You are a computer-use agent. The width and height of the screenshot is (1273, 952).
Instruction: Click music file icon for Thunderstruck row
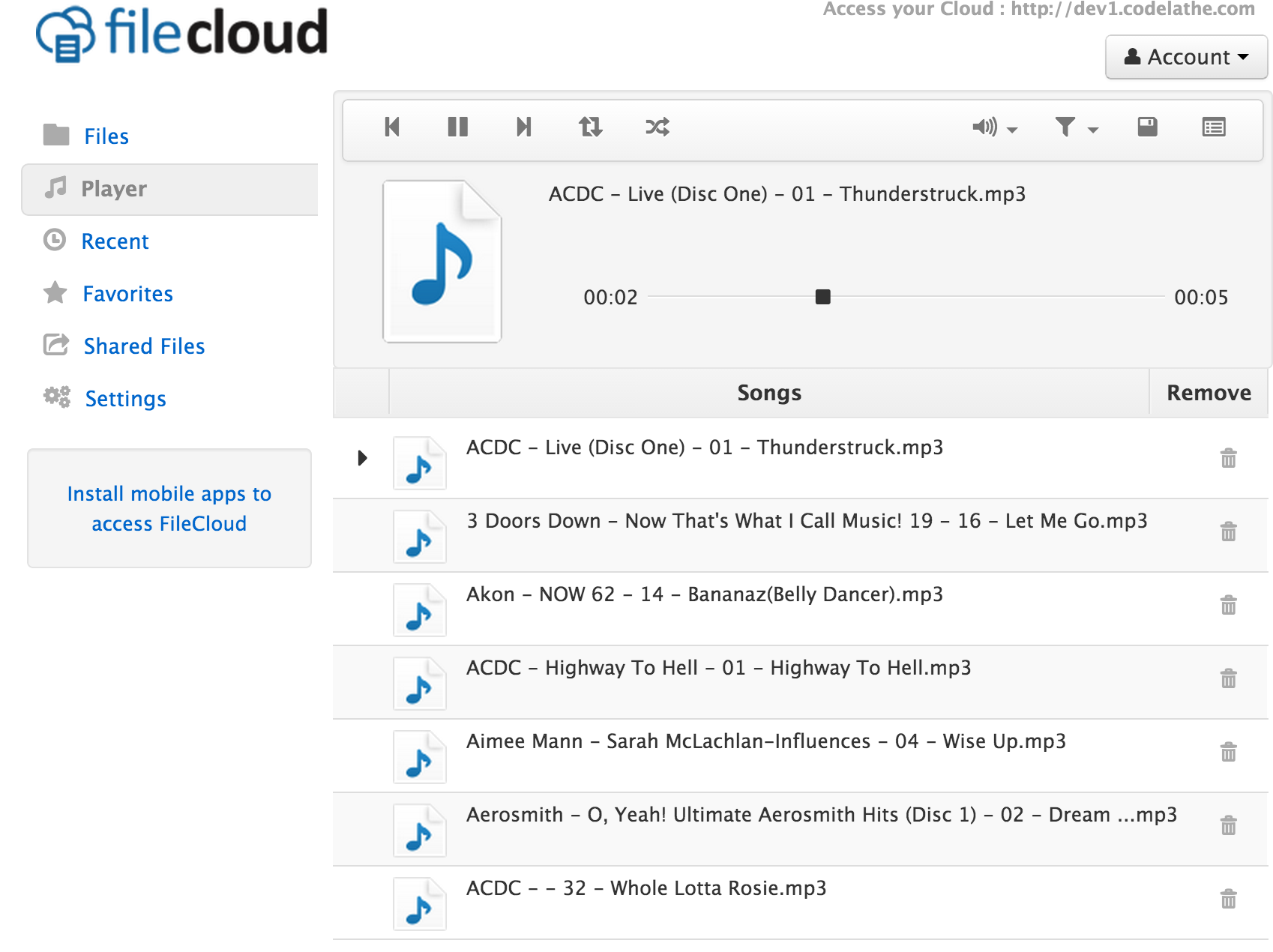point(420,463)
